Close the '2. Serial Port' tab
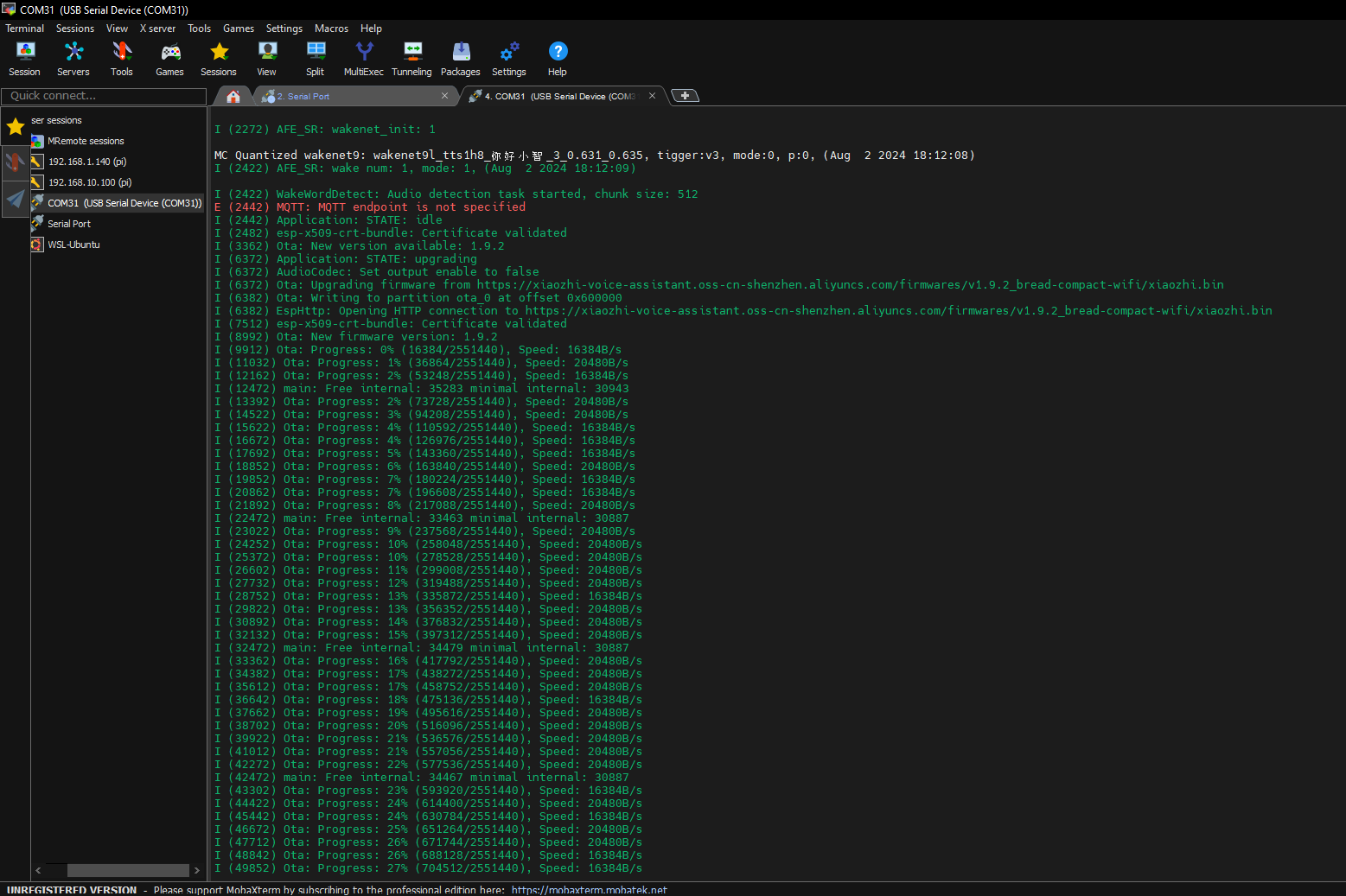 point(444,96)
